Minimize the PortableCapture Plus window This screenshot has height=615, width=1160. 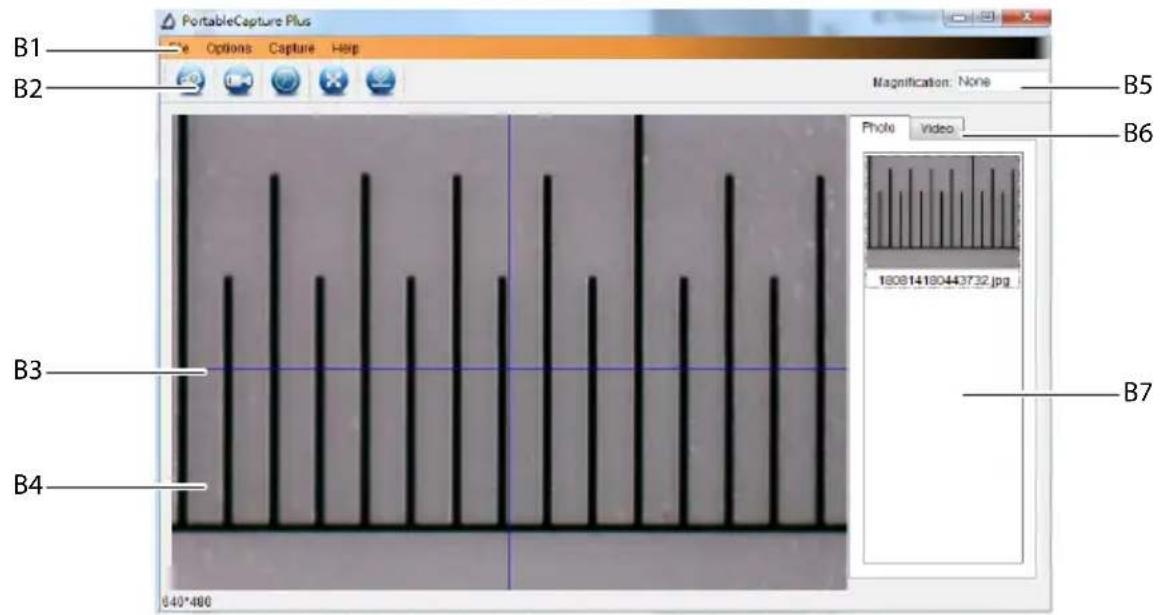(958, 17)
